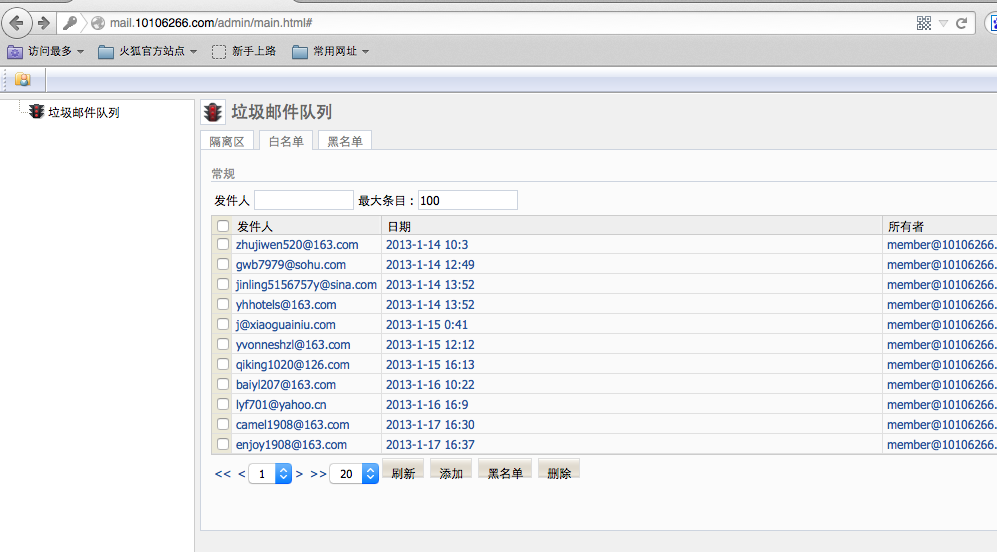997x552 pixels.
Task: Open the 新手上路 bookmark
Action: coord(244,52)
